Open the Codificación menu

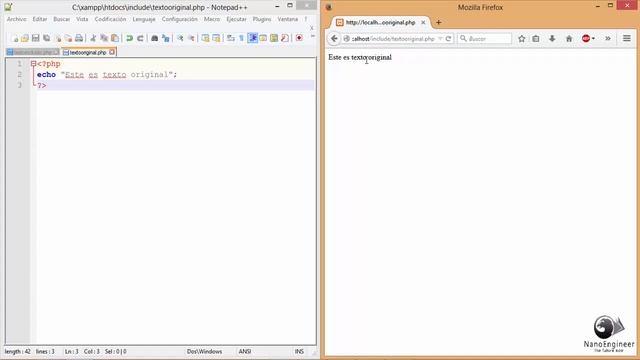pos(110,19)
